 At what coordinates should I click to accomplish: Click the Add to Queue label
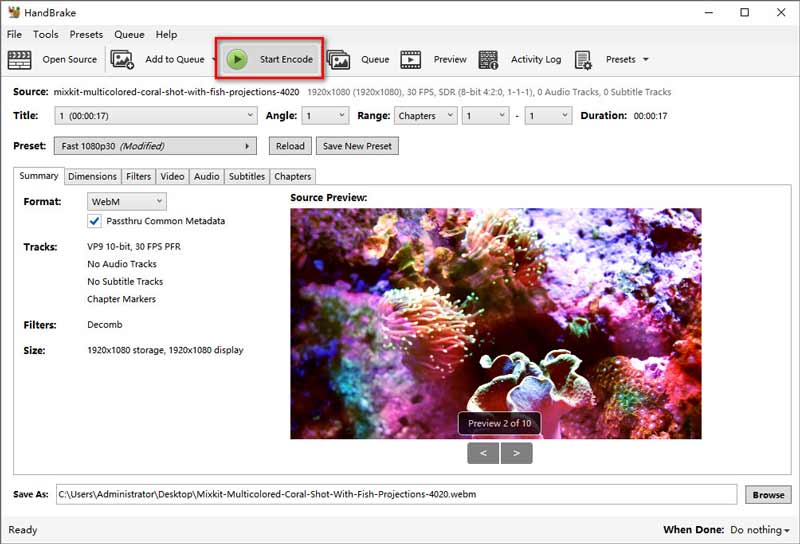tap(175, 60)
